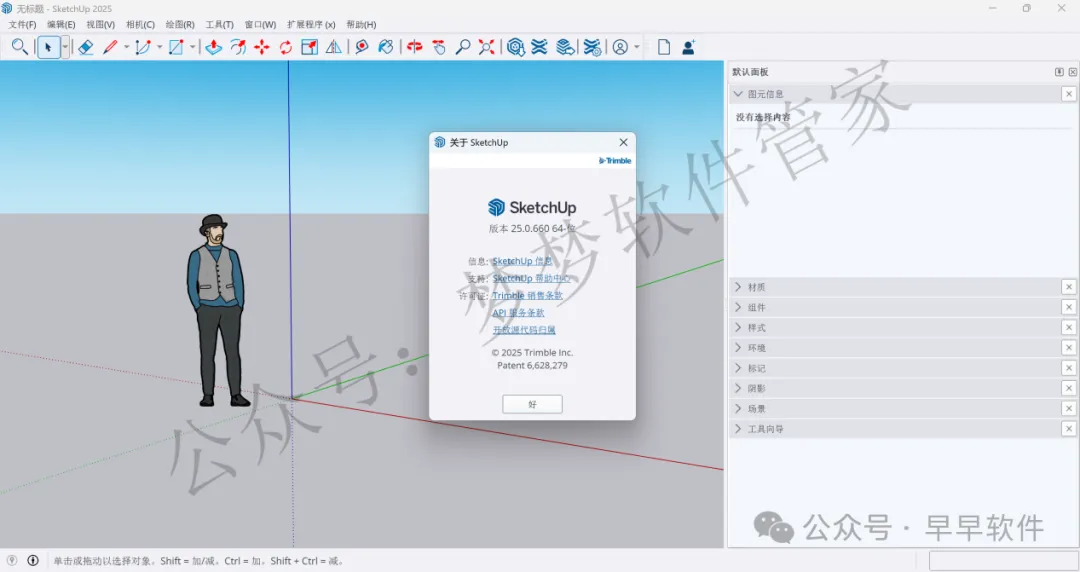Open the 窗口(W) menu

[260, 24]
